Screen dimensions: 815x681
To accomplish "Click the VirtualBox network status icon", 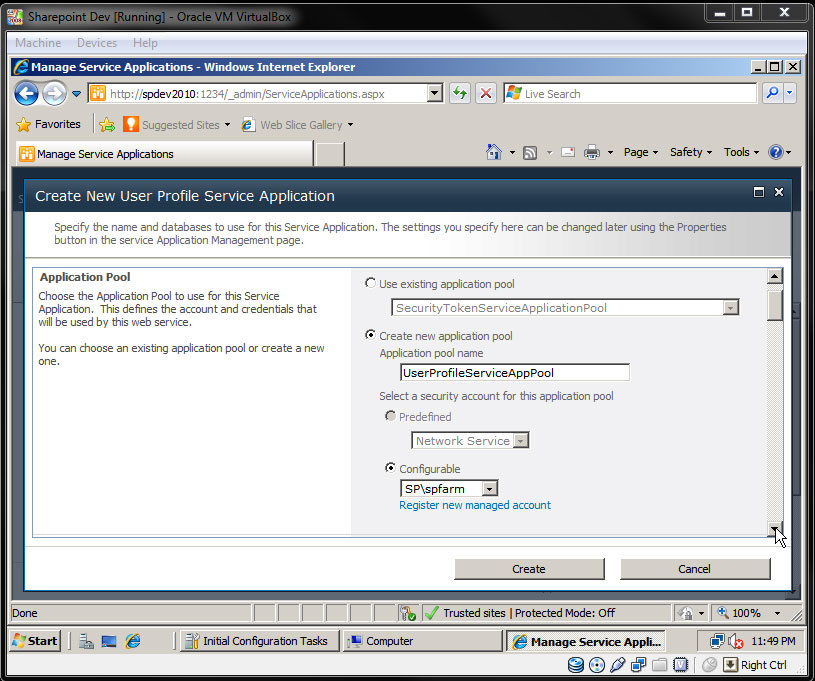I will tap(638, 665).
